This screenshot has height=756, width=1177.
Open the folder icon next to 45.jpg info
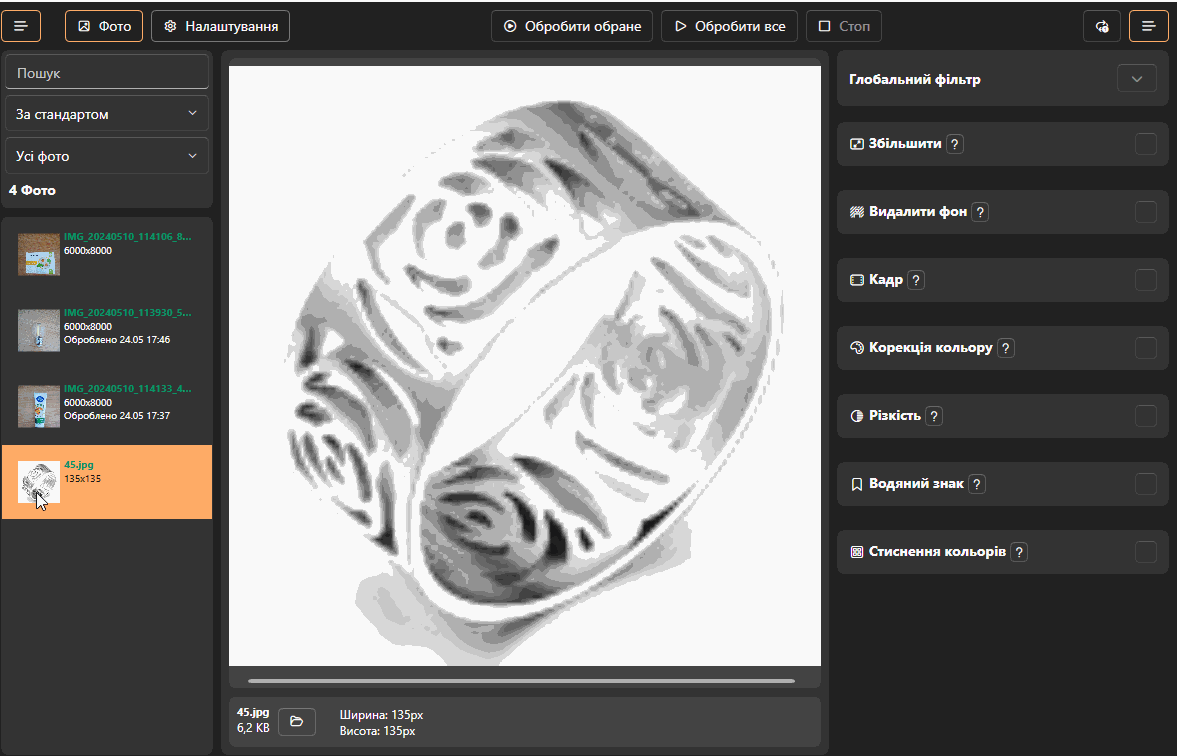pos(296,721)
